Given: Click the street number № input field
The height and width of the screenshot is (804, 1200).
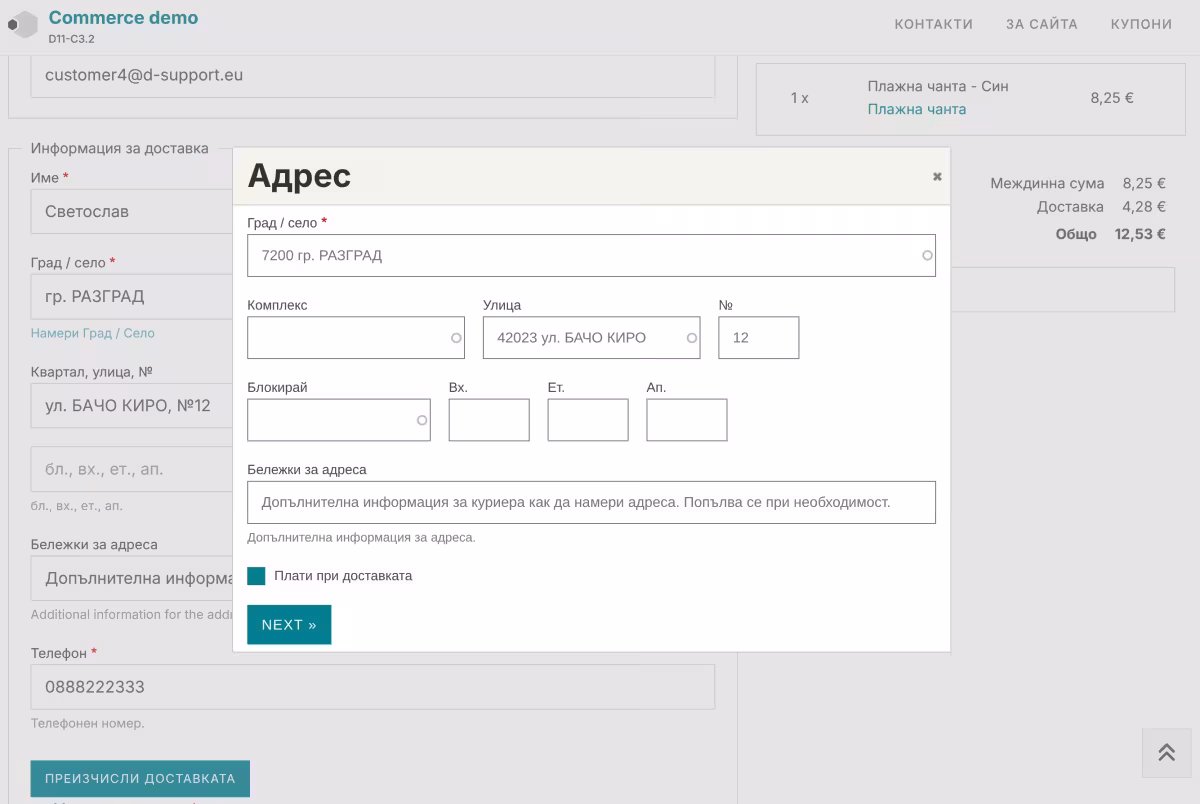Looking at the screenshot, I should pyautogui.click(x=758, y=338).
